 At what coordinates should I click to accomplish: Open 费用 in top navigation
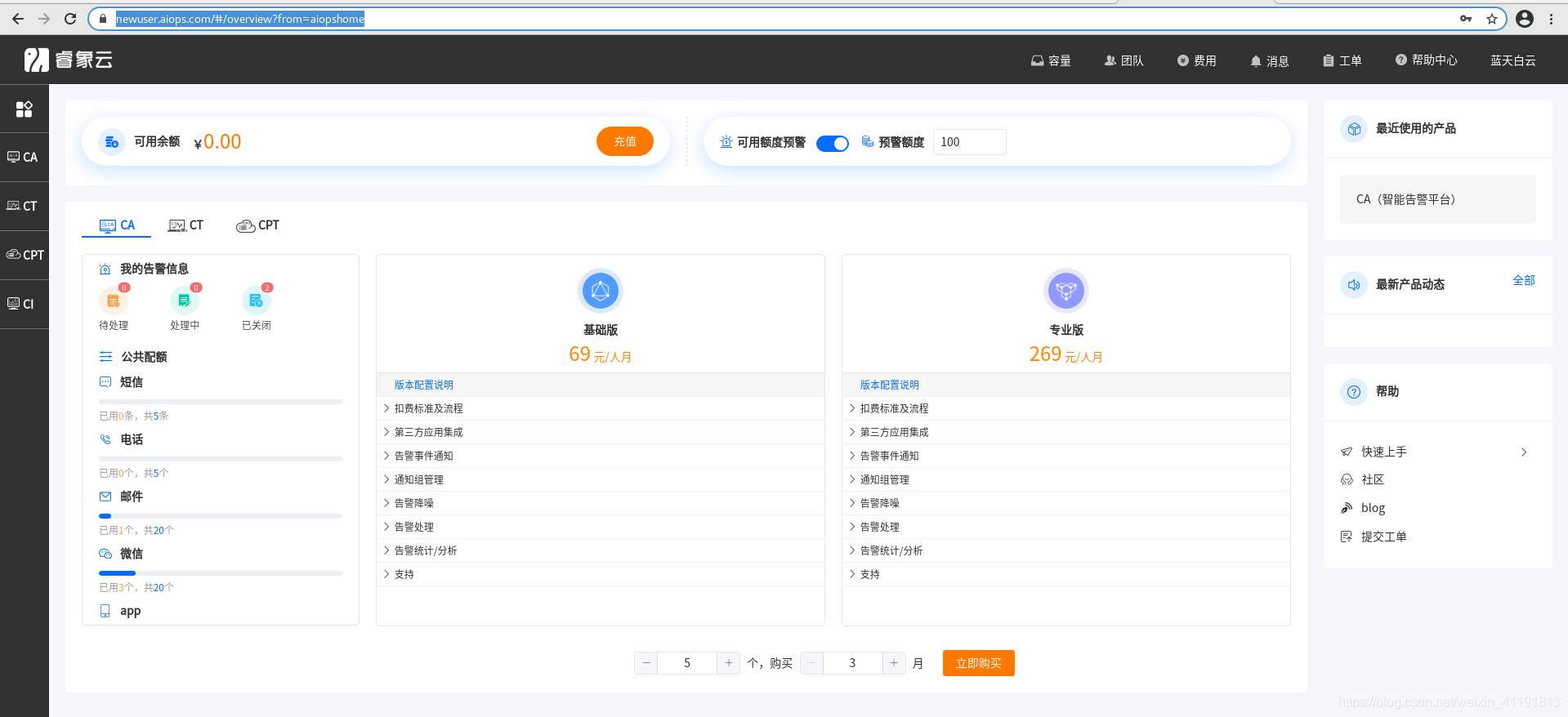click(x=1196, y=60)
